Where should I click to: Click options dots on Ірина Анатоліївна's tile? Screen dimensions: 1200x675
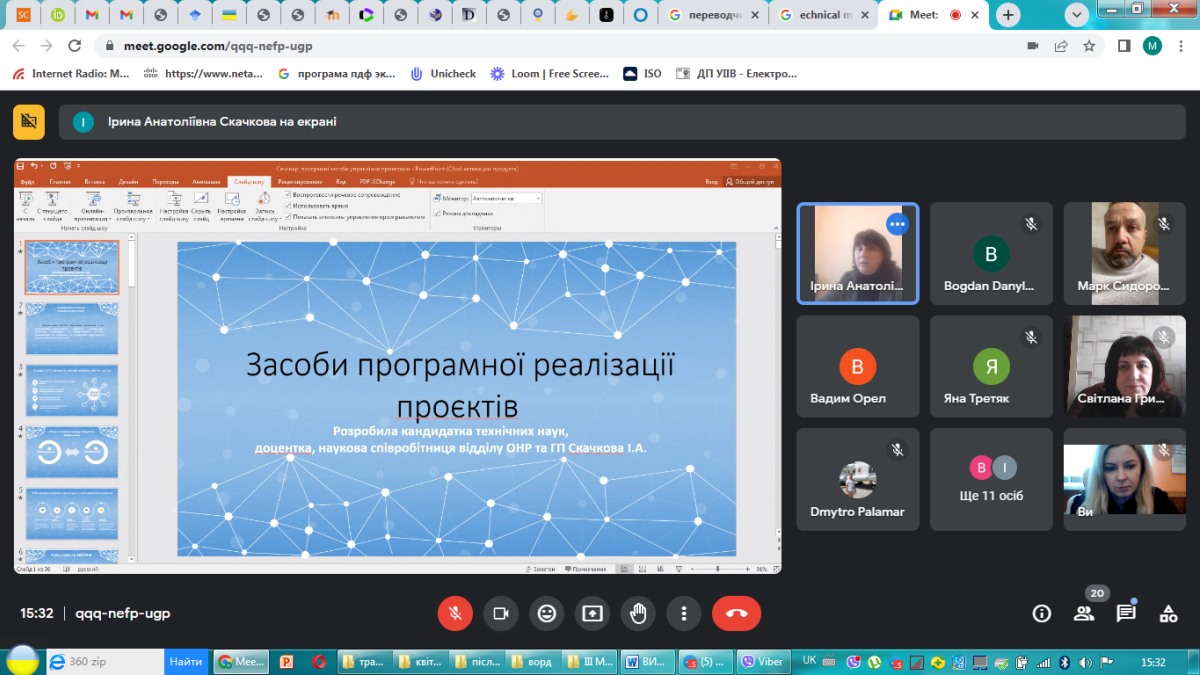pos(897,224)
